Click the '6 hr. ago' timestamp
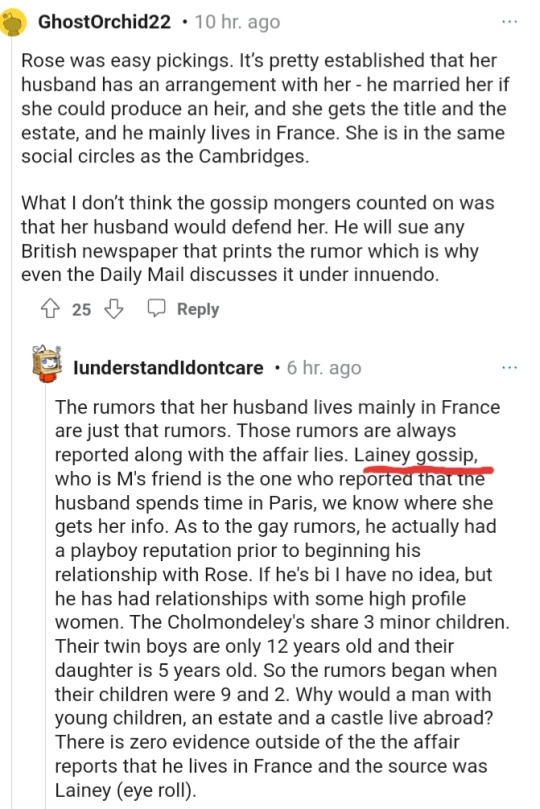The width and height of the screenshot is (540, 809). [x=324, y=367]
